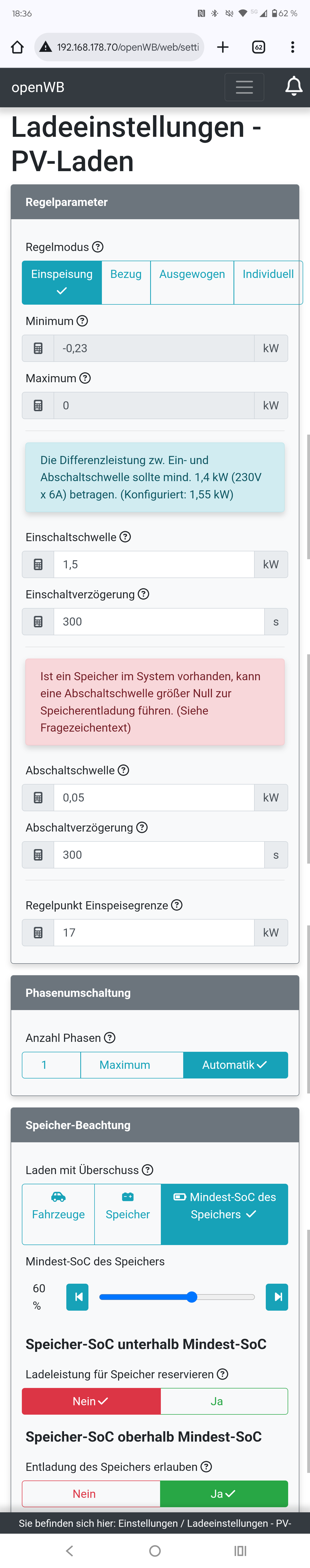Image resolution: width=310 pixels, height=1568 pixels.
Task: Open the notification bell
Action: coord(293,87)
